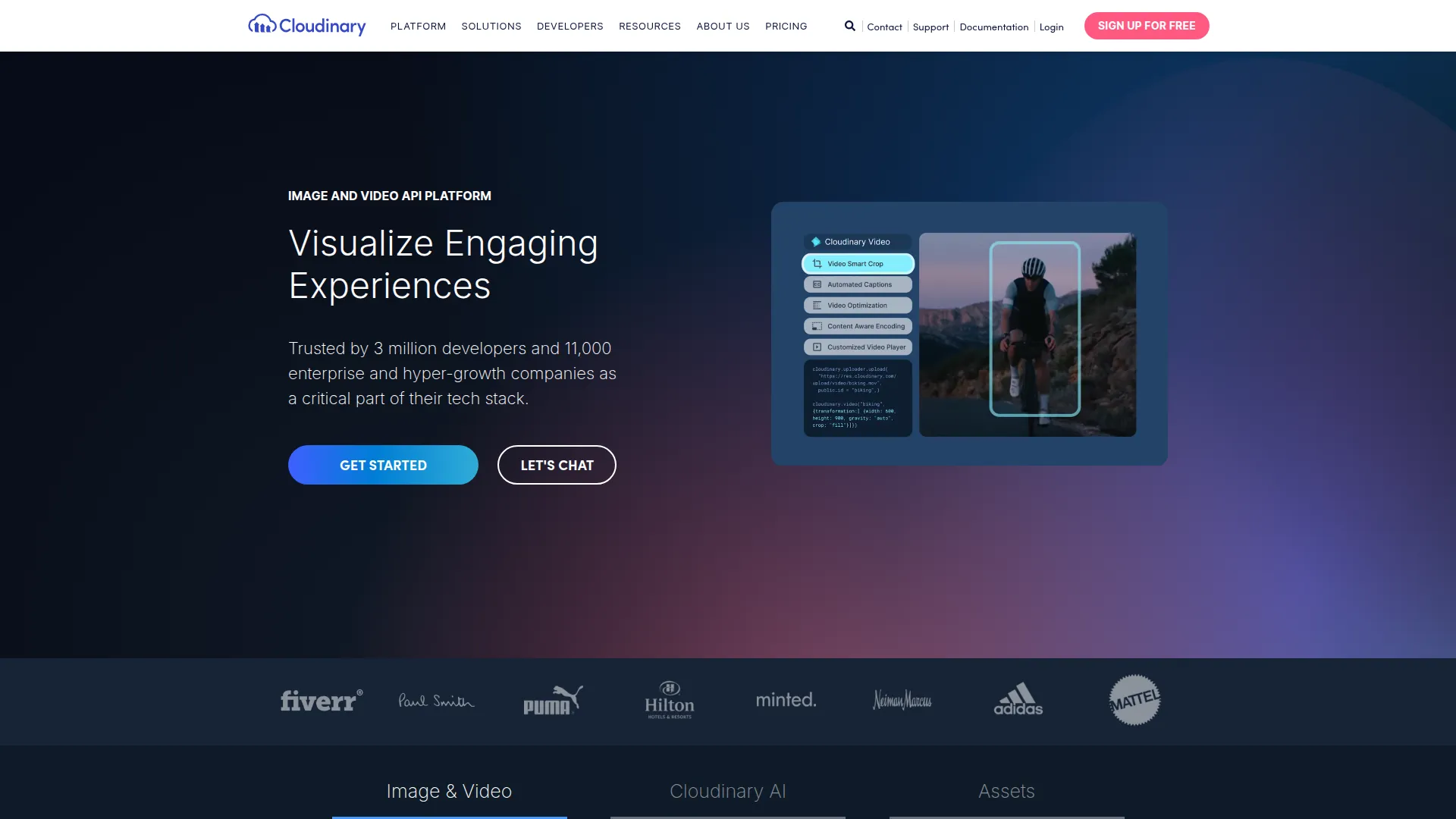Select Automated Captions option
1456x819 pixels.
858,284
